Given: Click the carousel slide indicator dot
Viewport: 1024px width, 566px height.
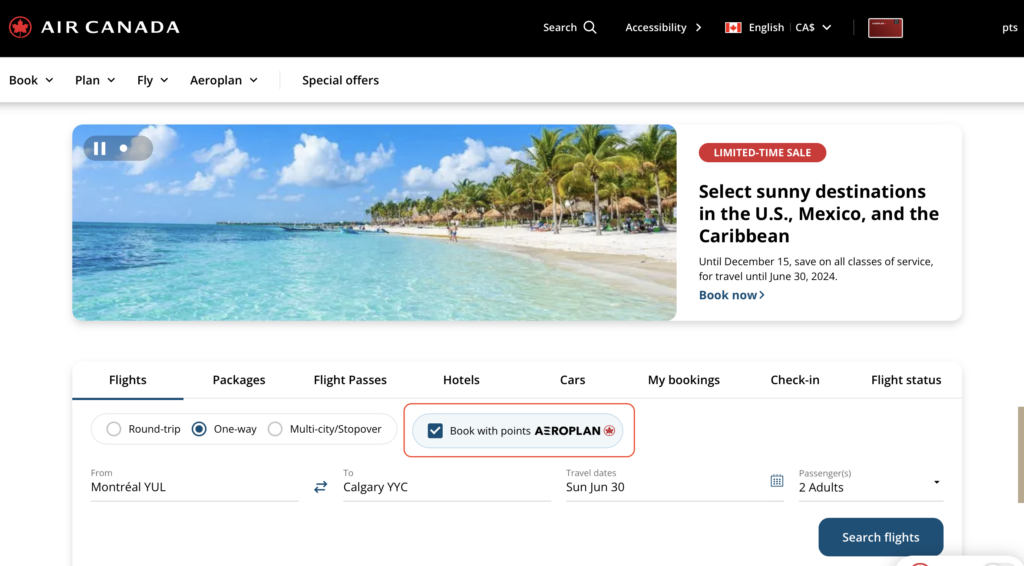Looking at the screenshot, I should click(124, 148).
